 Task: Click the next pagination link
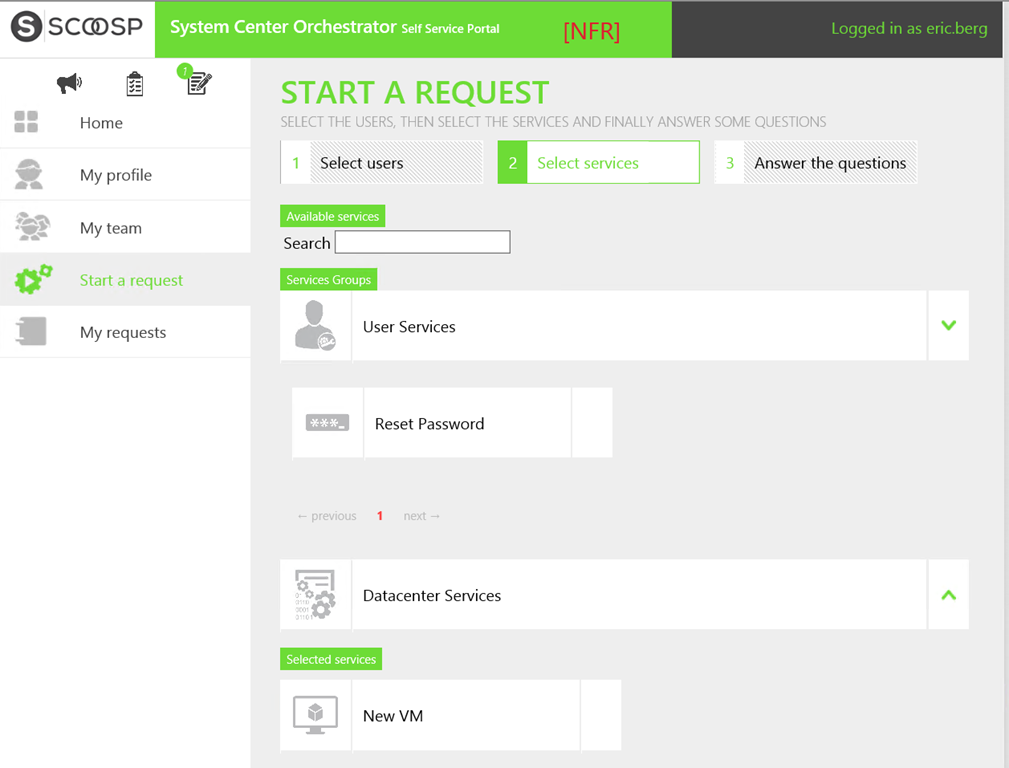click(421, 516)
